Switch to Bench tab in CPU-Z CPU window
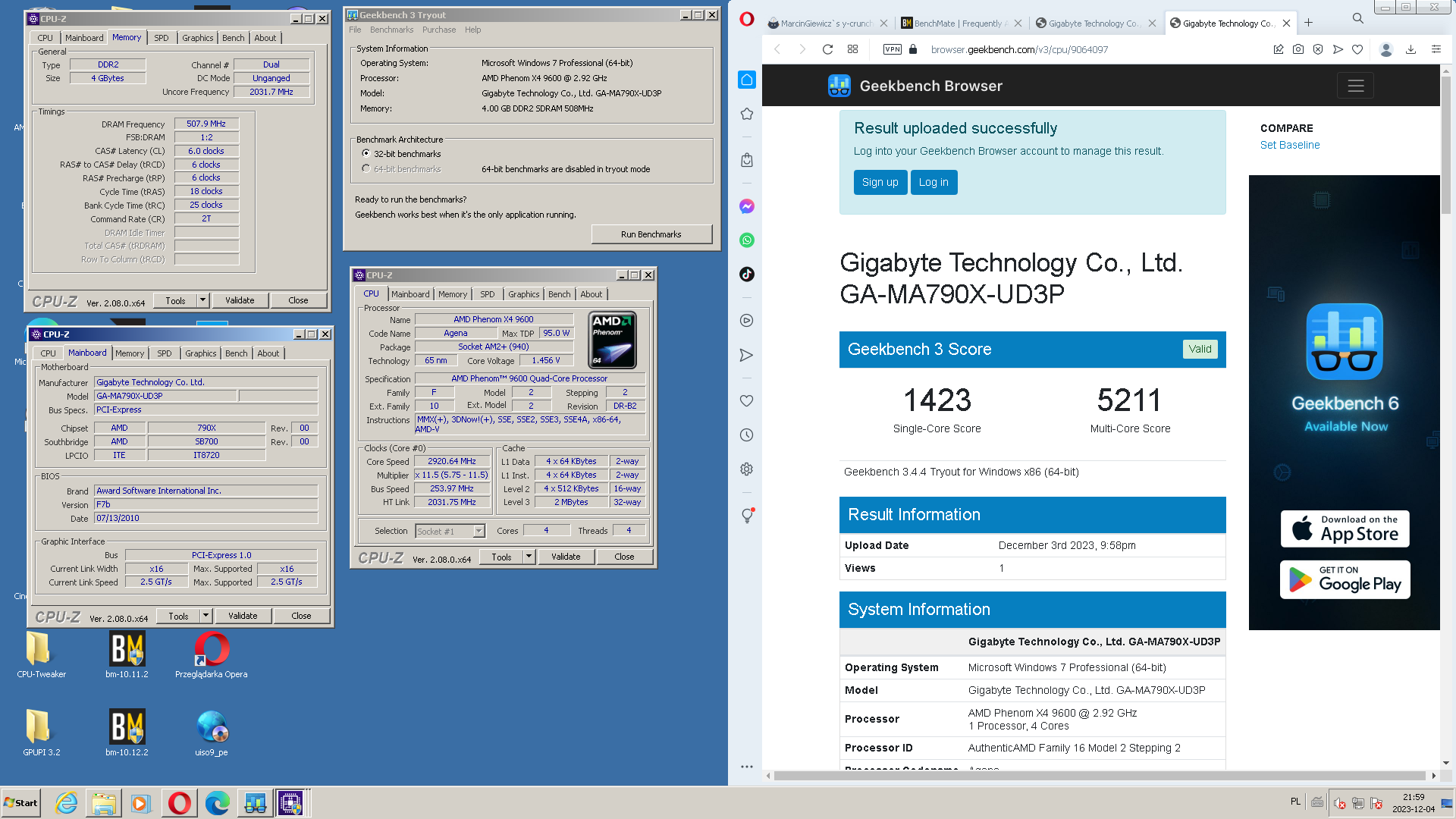 560,294
